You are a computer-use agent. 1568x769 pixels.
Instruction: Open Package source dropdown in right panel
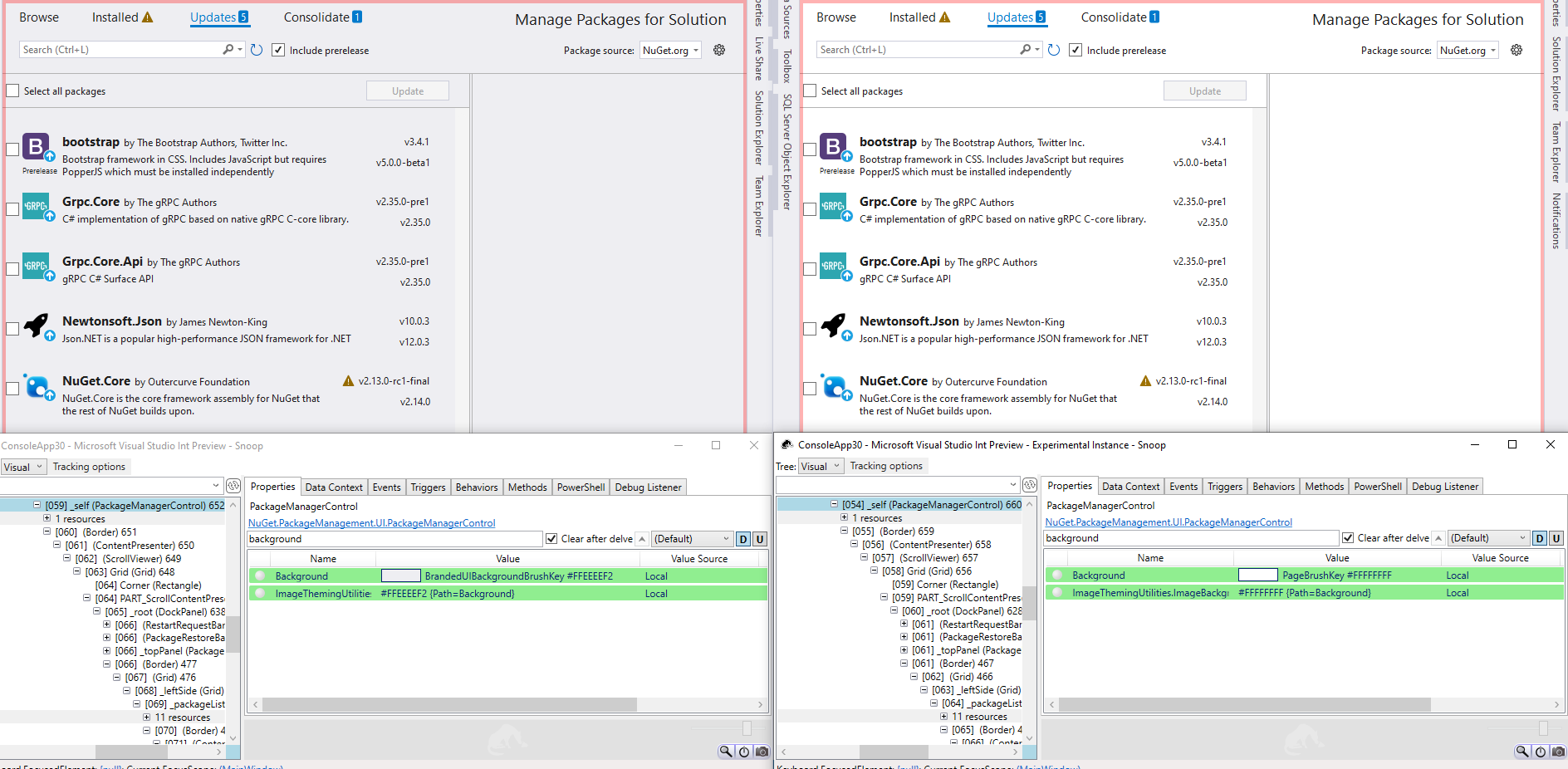click(1468, 50)
